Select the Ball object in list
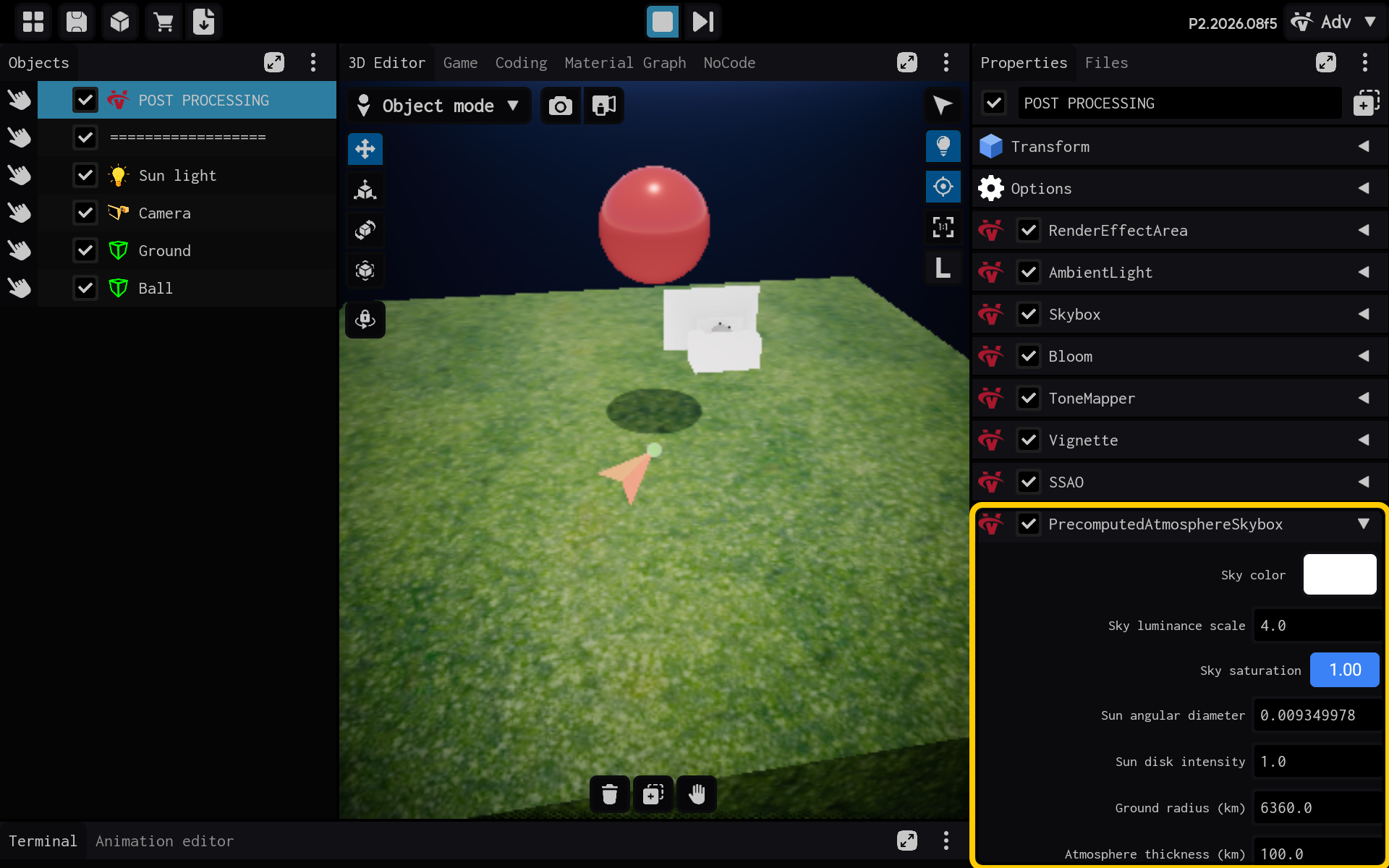This screenshot has height=868, width=1389. (x=187, y=288)
